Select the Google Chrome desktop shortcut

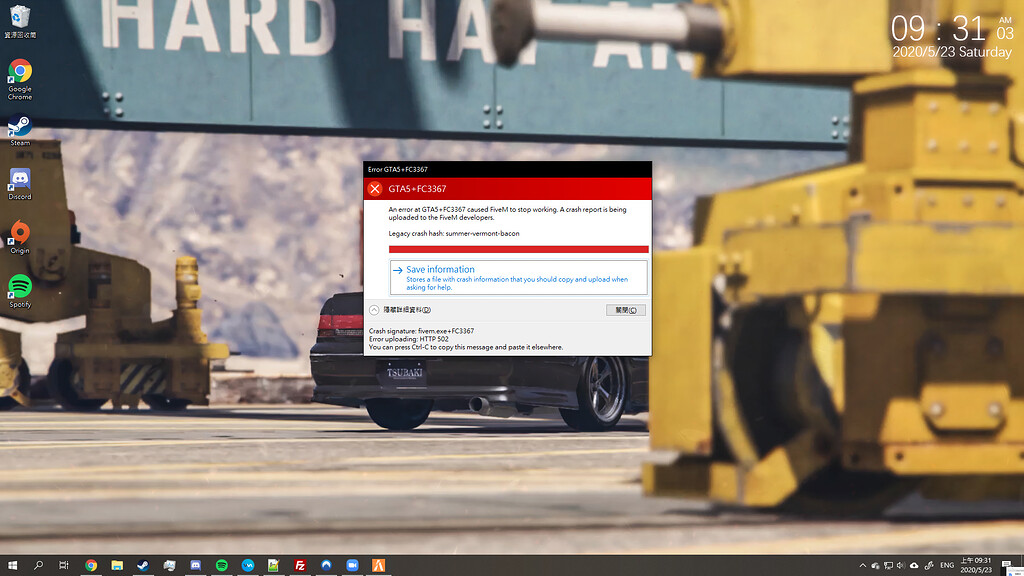(x=20, y=79)
